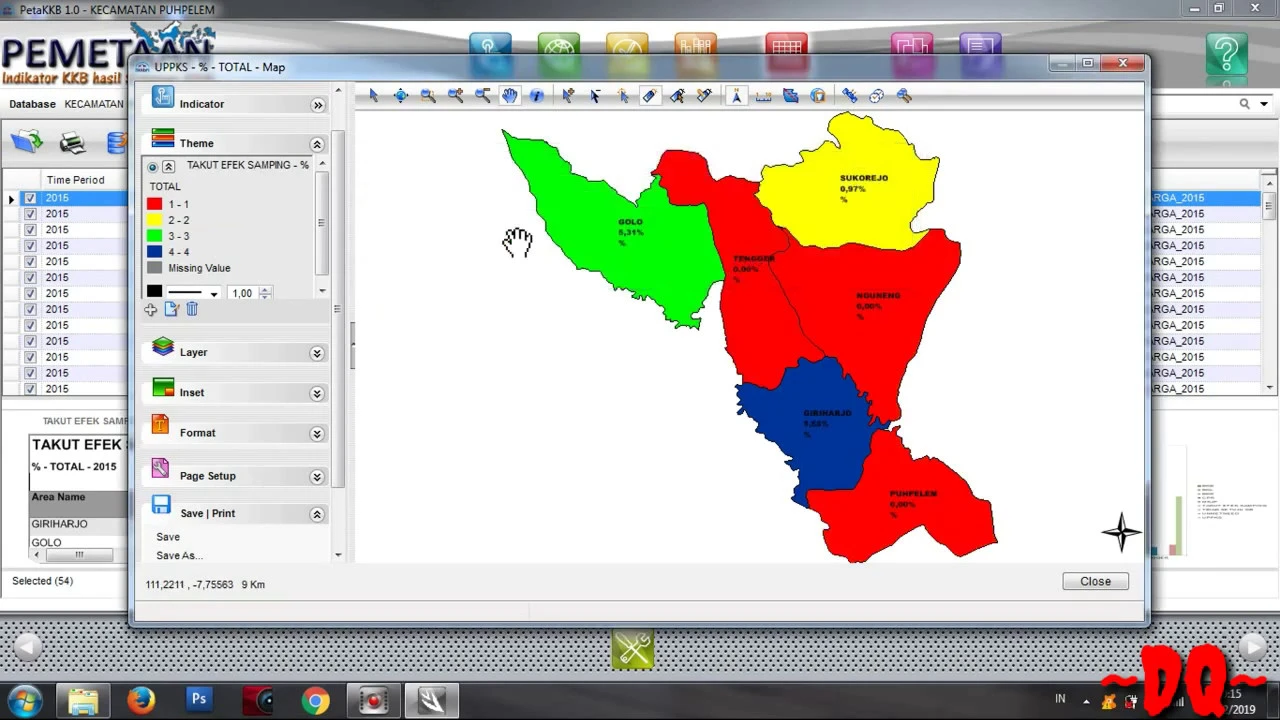Screen dimensions: 1280x720
Task: Click the zoom out magnifier tool
Action: click(483, 96)
